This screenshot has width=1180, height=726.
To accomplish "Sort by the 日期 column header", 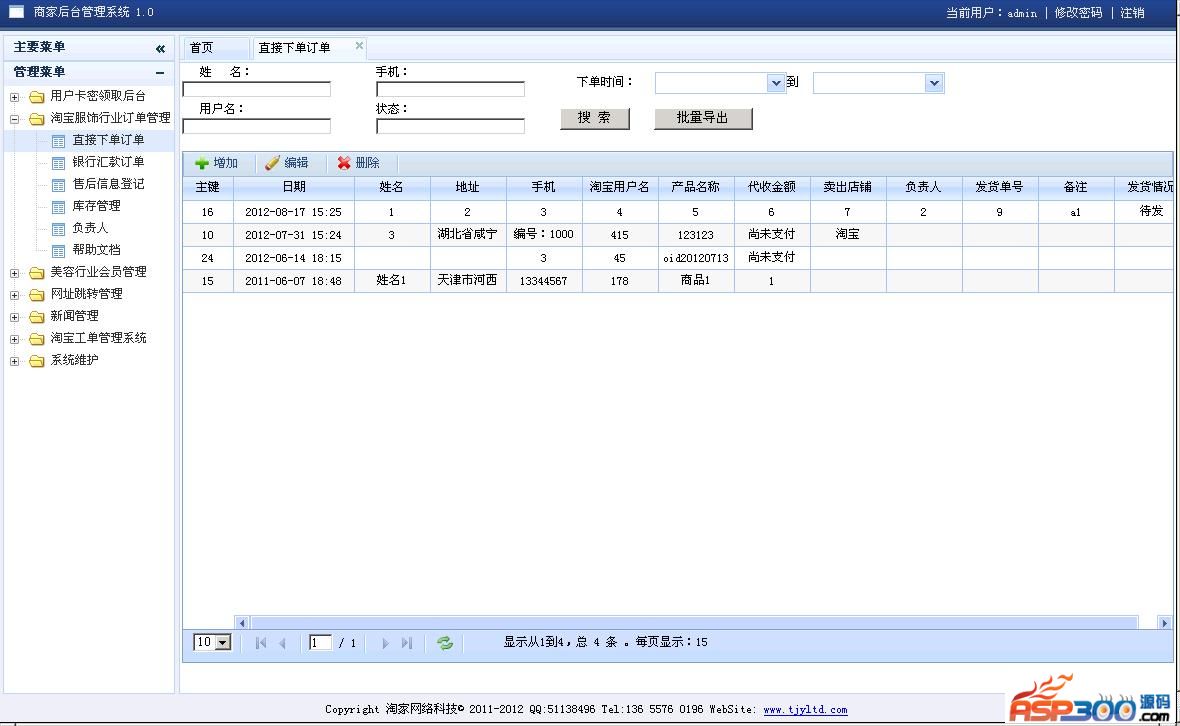I will (293, 187).
